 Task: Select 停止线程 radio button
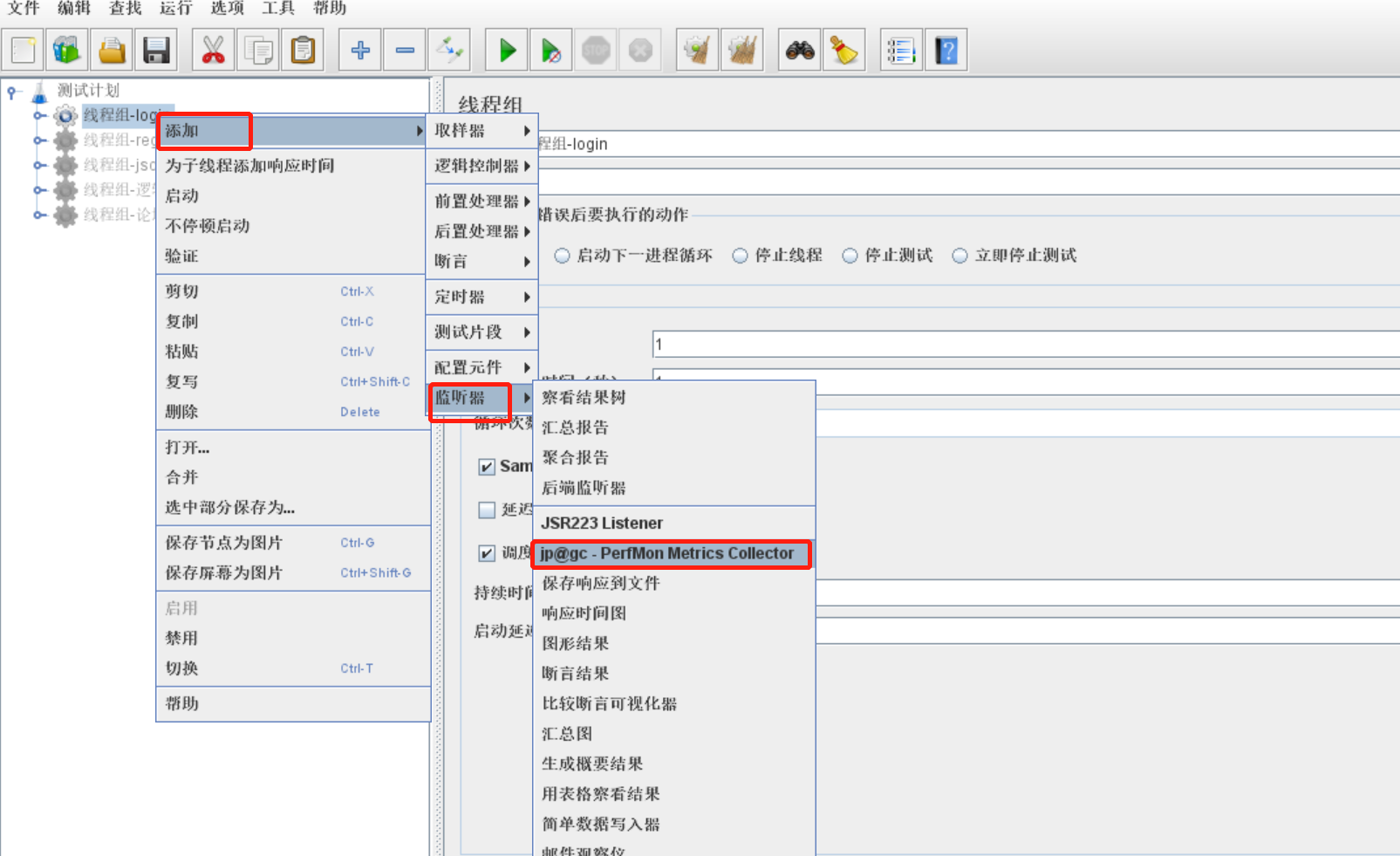[740, 256]
